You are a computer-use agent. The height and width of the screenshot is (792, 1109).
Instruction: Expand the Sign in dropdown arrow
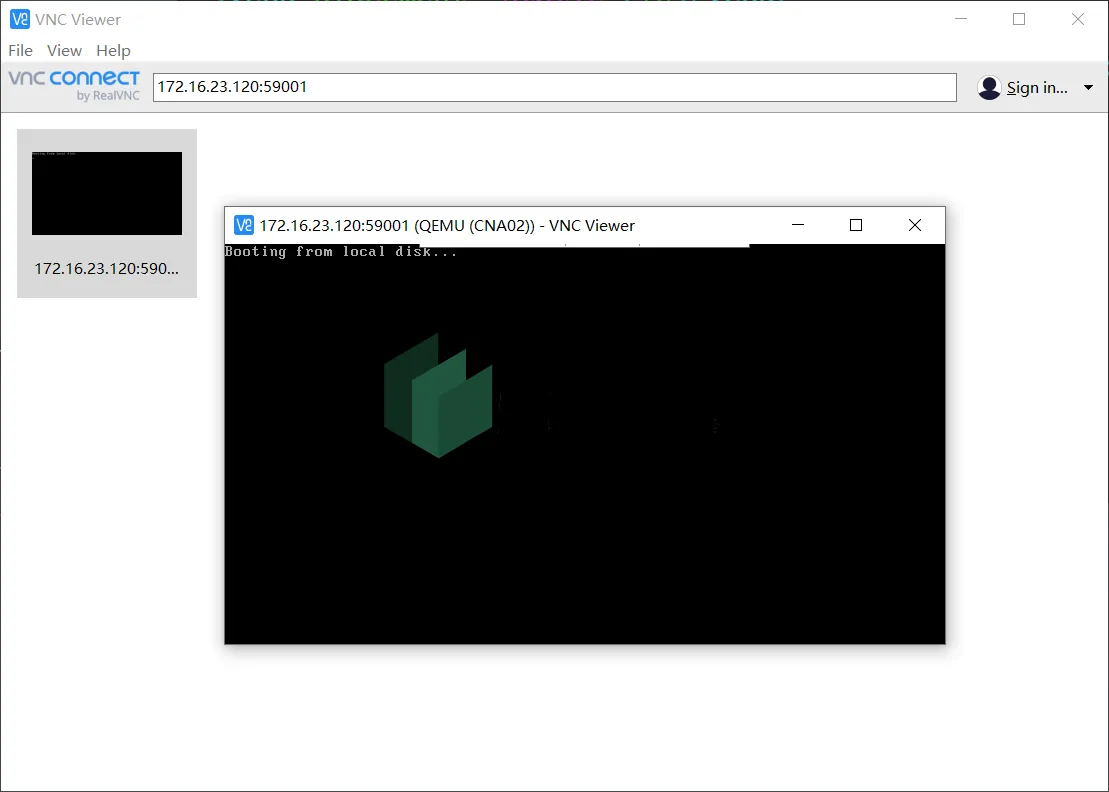(1088, 88)
